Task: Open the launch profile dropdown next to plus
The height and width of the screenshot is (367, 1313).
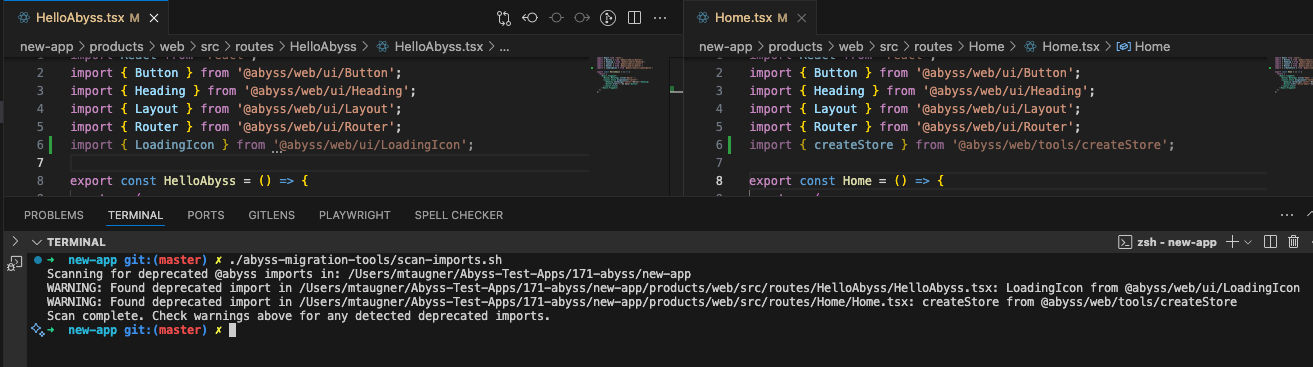Action: (1249, 242)
